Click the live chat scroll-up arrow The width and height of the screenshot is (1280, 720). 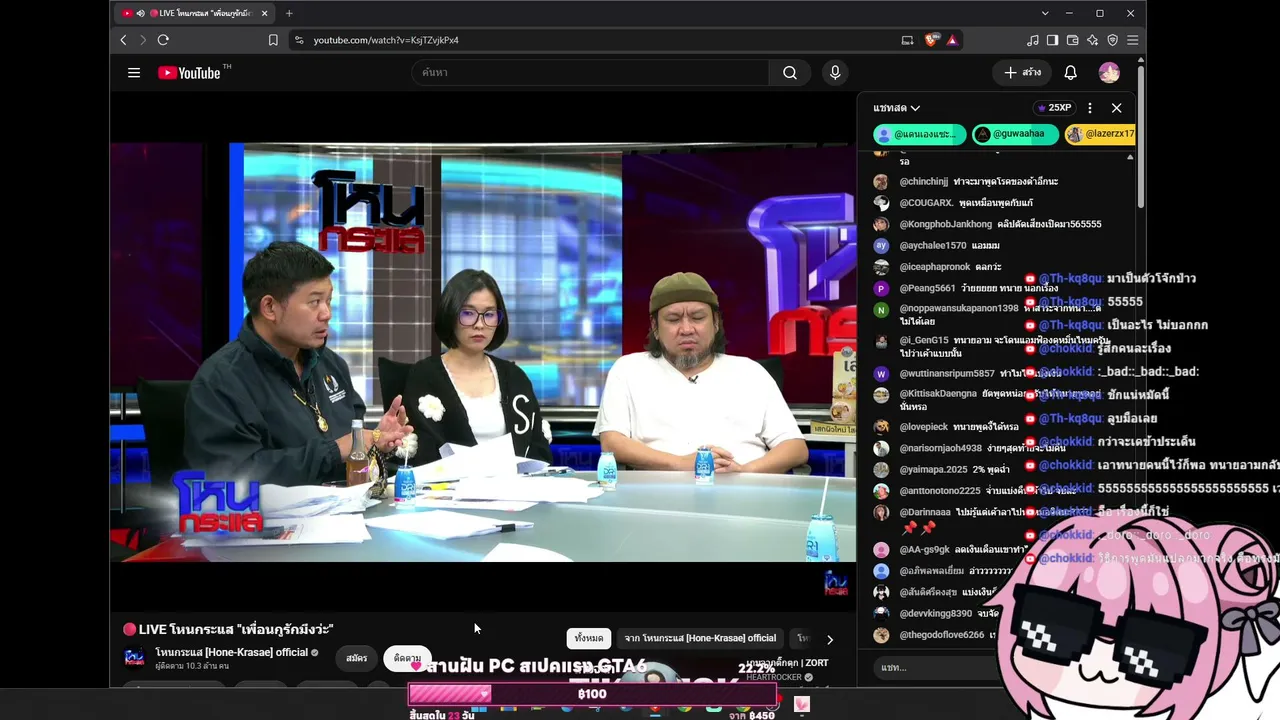tap(1130, 157)
